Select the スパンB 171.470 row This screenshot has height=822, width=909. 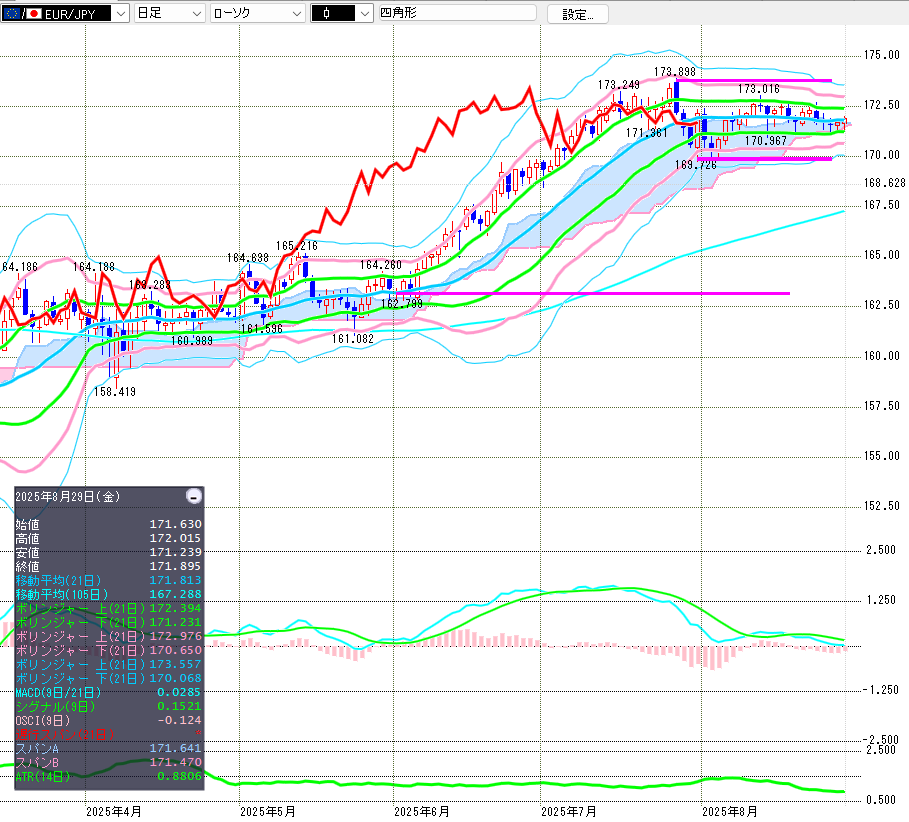pos(109,762)
